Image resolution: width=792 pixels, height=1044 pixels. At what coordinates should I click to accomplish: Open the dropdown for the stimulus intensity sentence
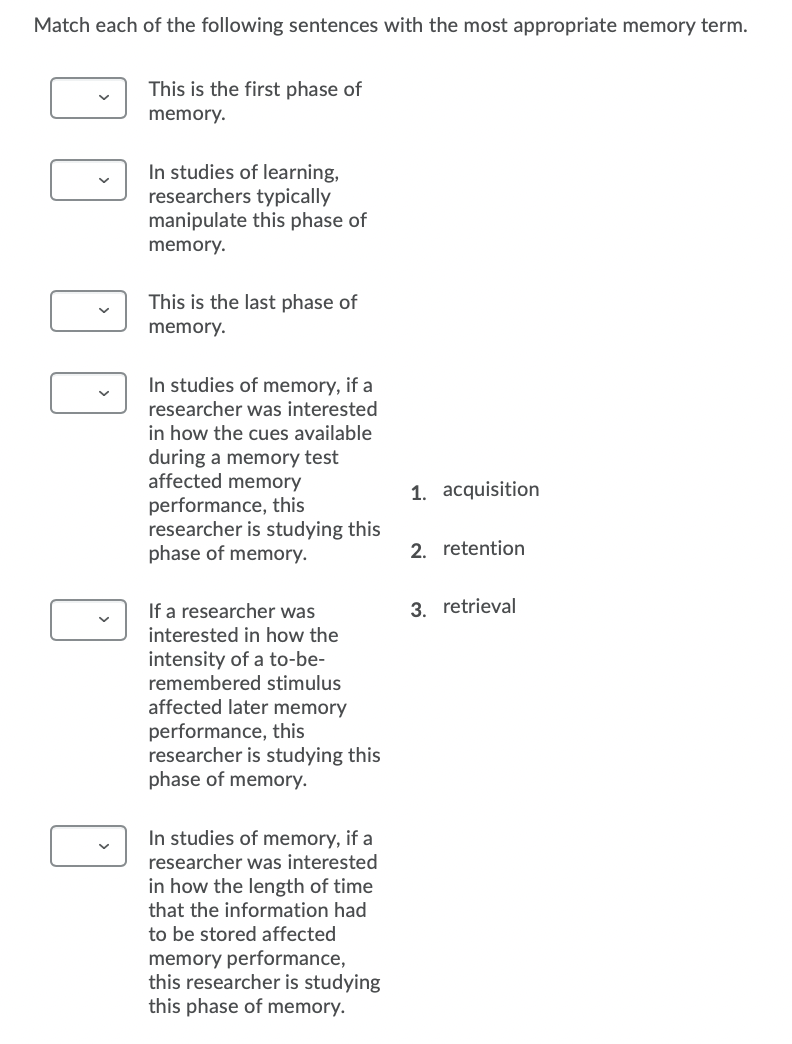[88, 620]
